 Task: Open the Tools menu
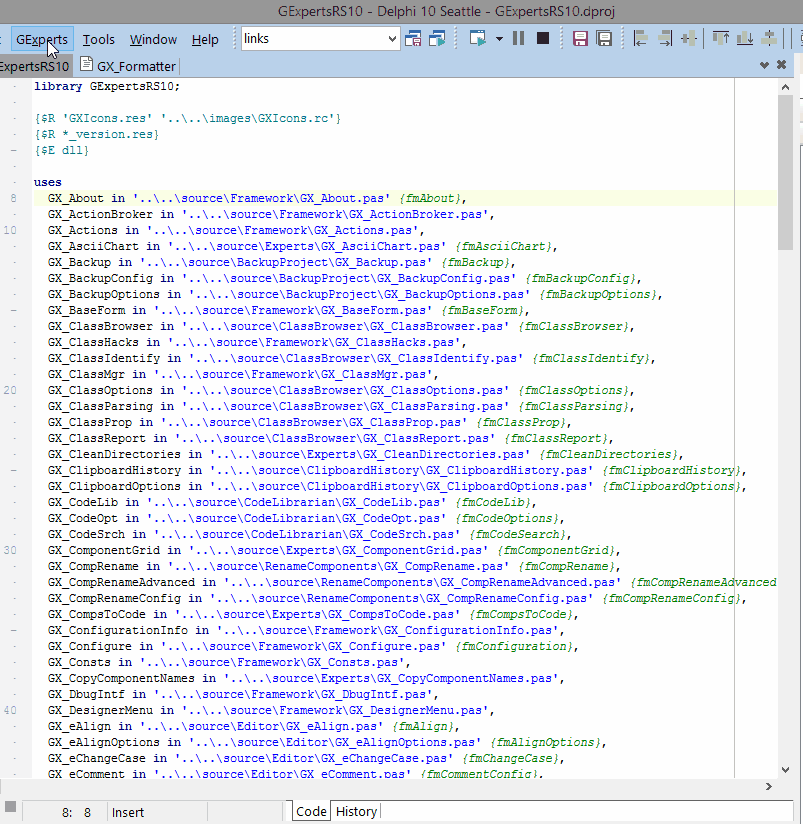(x=98, y=39)
